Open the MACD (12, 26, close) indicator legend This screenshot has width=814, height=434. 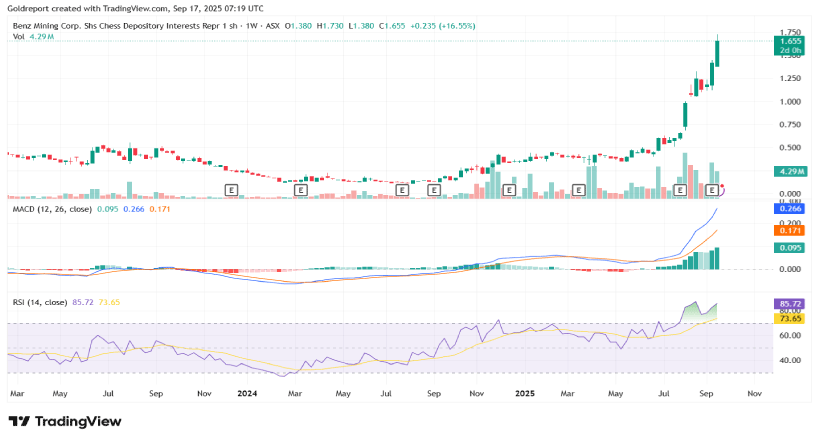(50, 211)
